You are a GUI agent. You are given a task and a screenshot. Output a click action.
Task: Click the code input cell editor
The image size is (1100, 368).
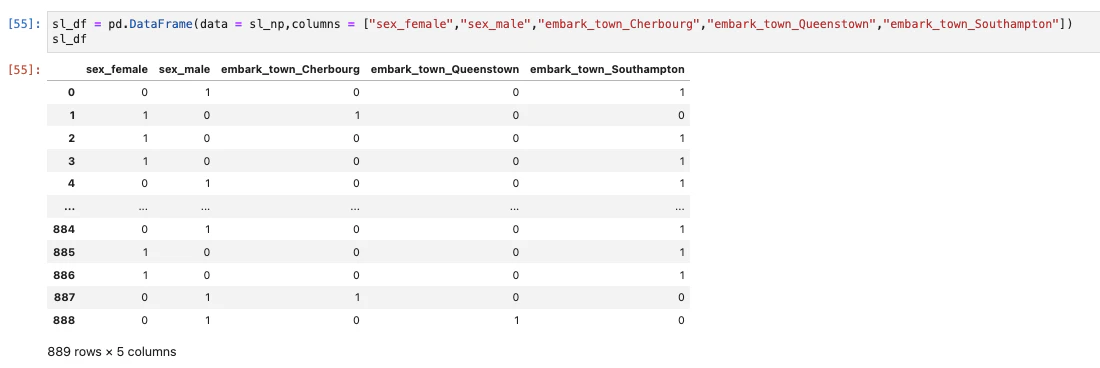pyautogui.click(x=573, y=32)
